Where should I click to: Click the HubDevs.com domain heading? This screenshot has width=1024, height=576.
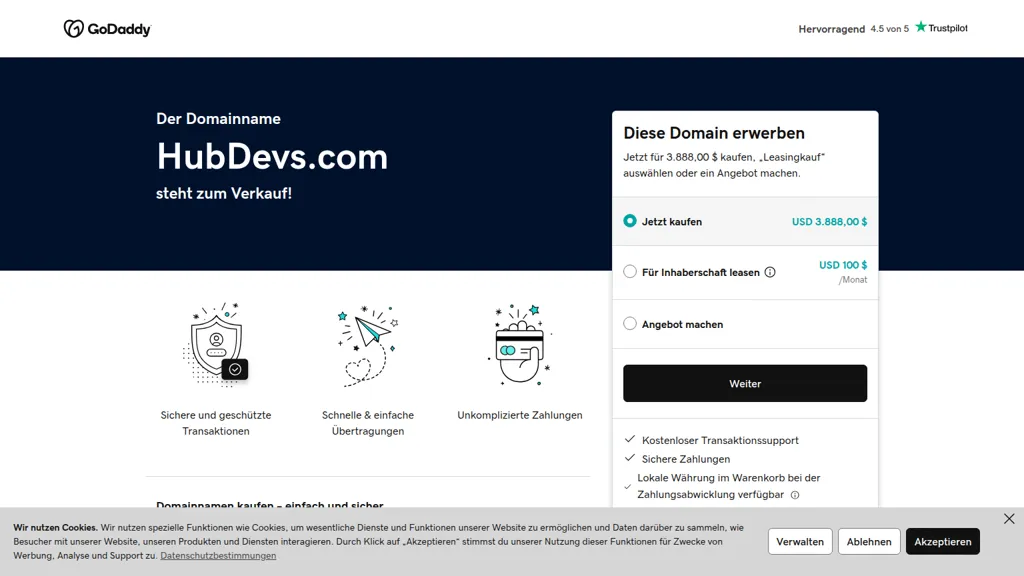click(272, 157)
